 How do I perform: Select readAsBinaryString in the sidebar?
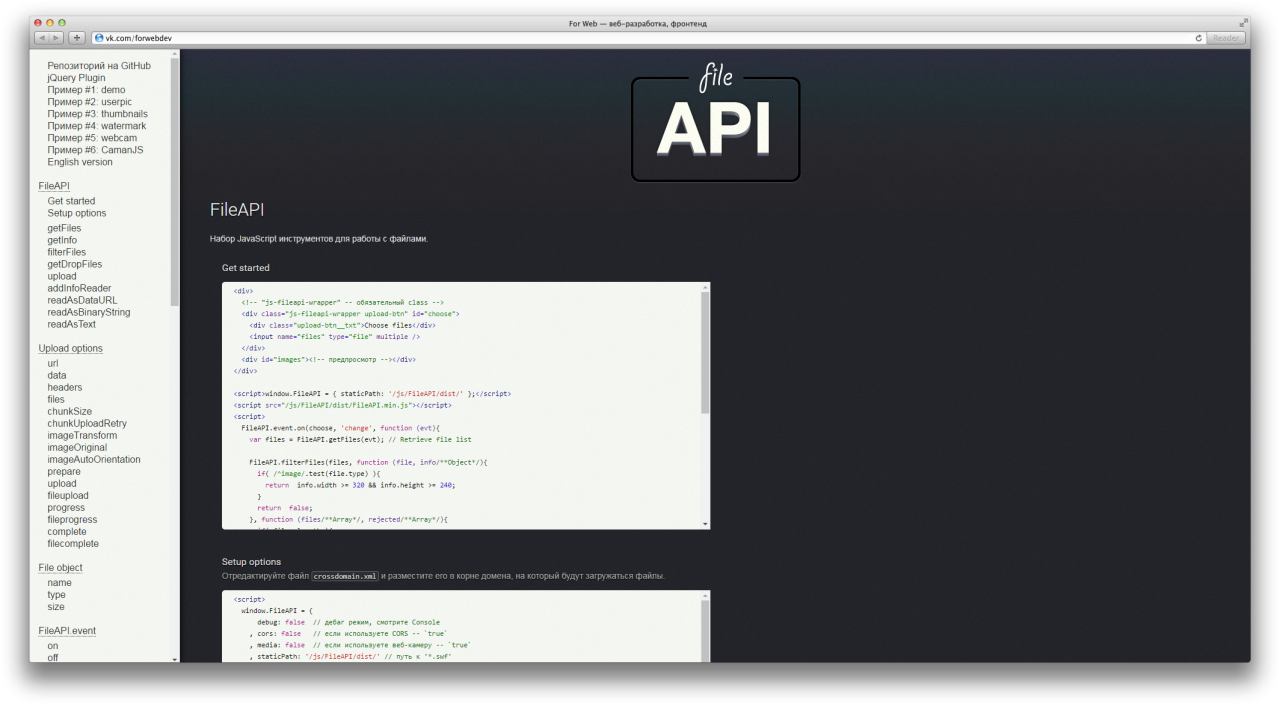click(88, 312)
